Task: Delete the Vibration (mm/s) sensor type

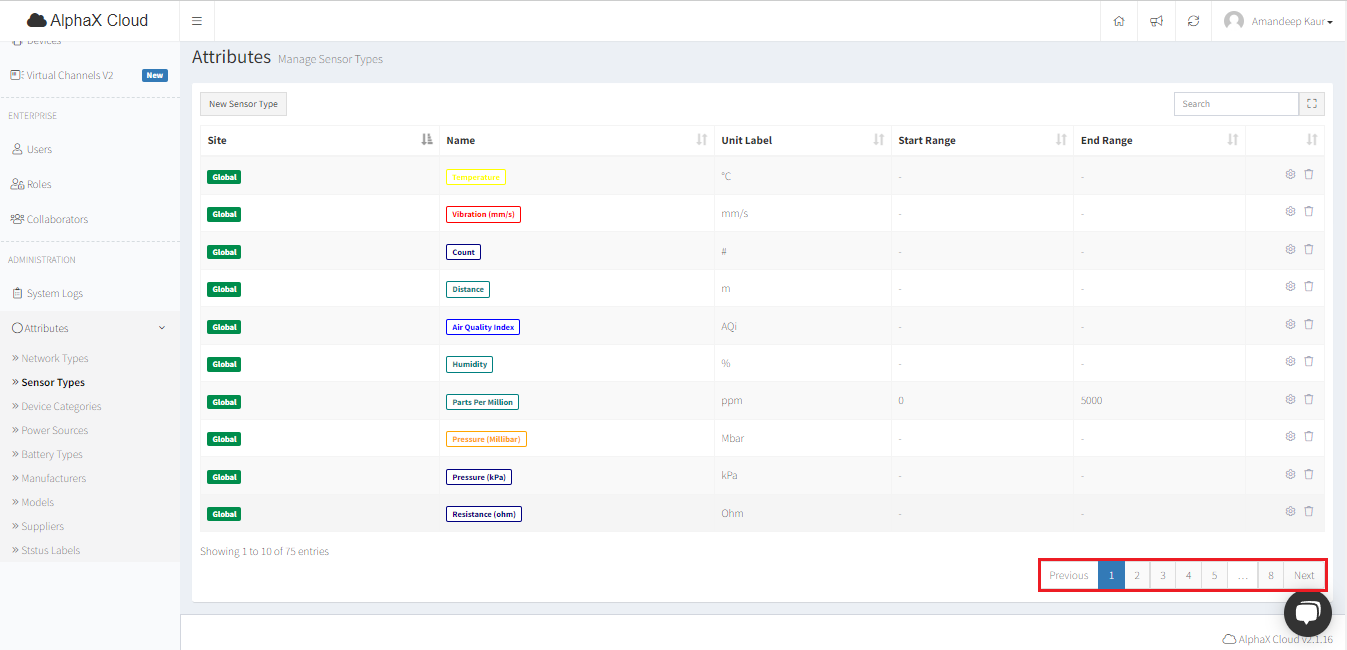Action: [1309, 211]
